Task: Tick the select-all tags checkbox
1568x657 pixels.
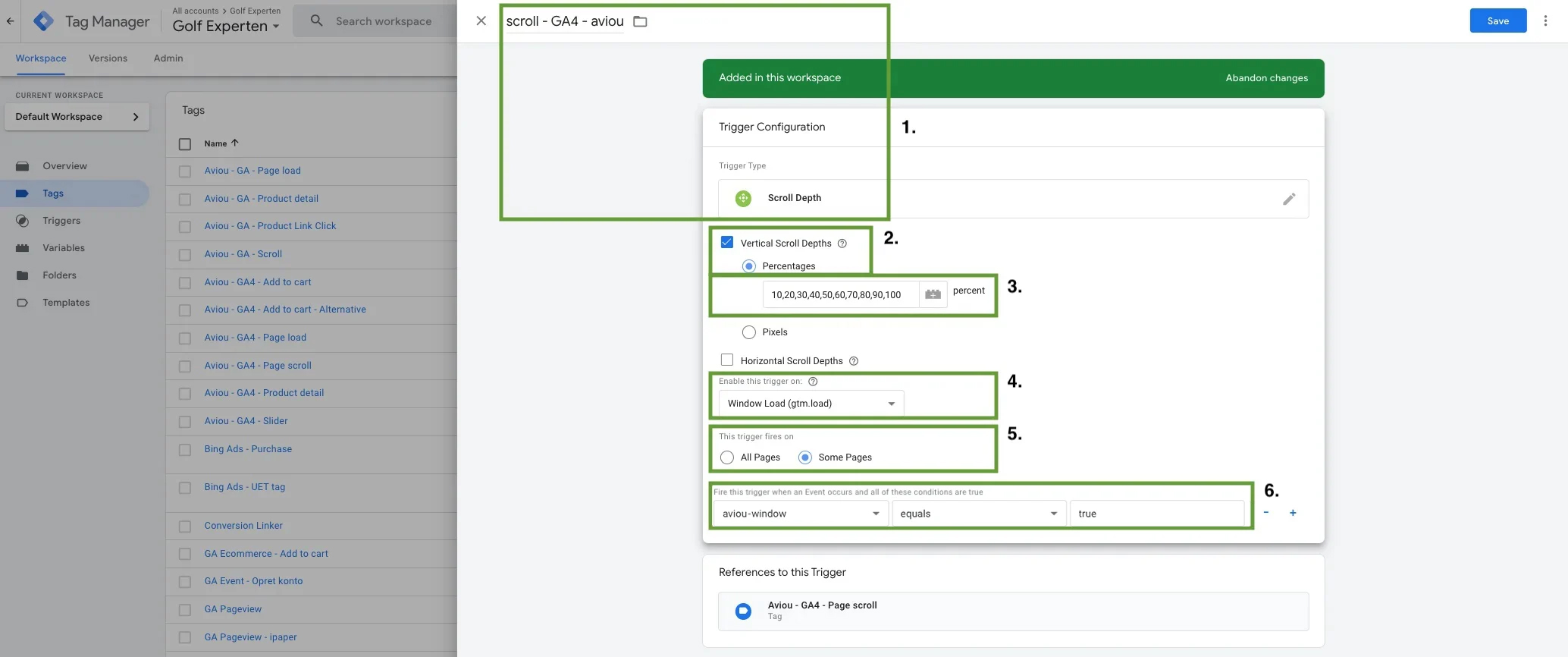Action: 185,144
